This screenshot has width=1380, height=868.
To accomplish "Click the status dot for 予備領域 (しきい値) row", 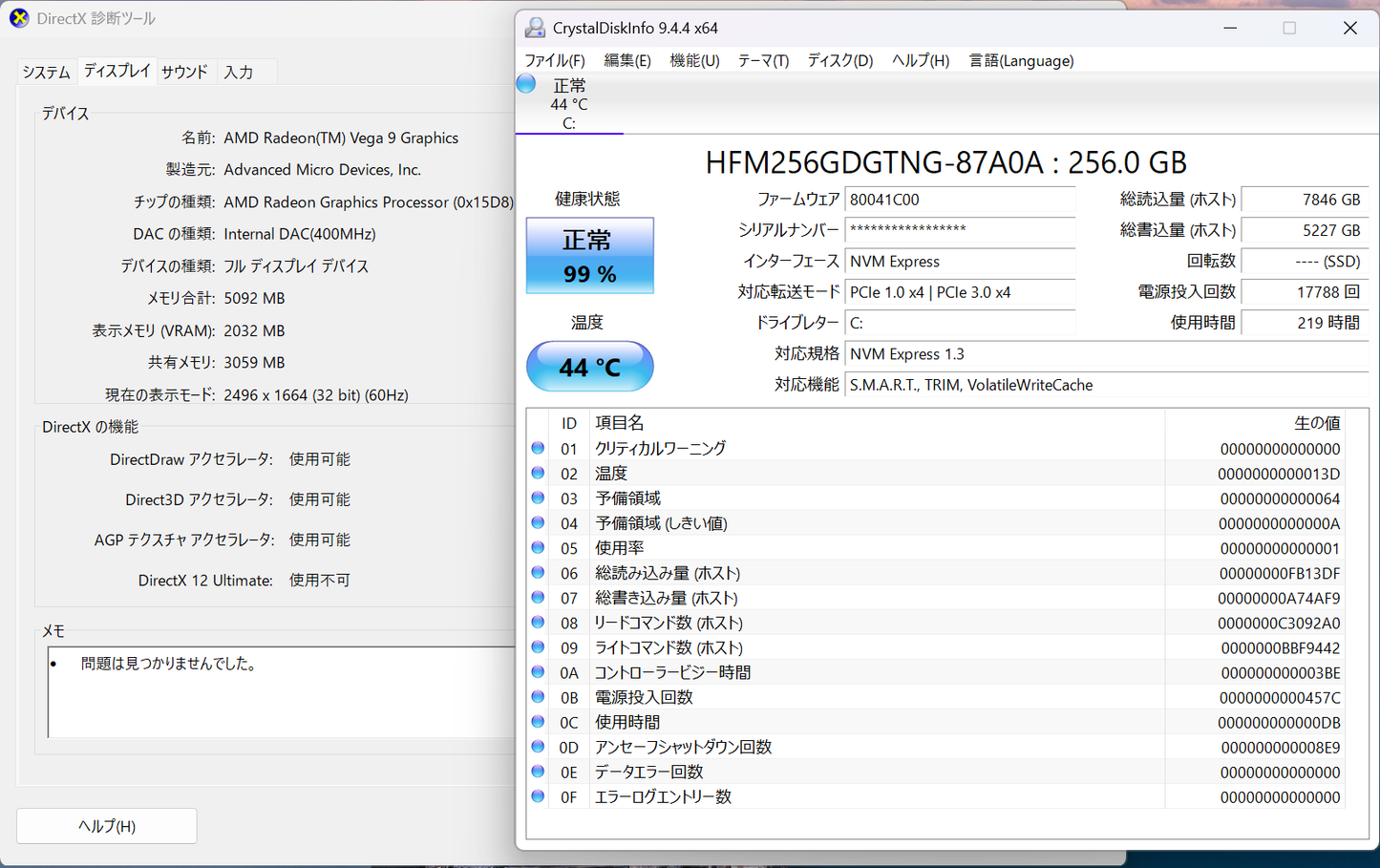I will (538, 522).
